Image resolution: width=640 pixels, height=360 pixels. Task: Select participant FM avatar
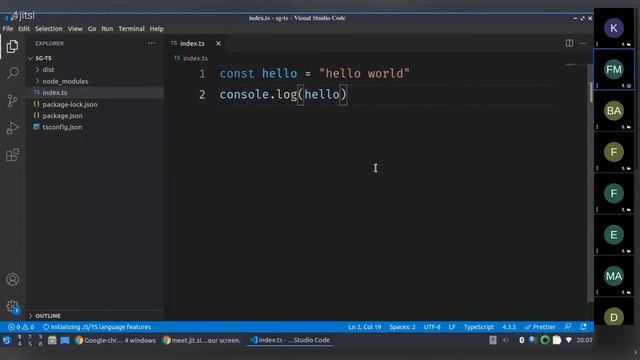[614, 69]
